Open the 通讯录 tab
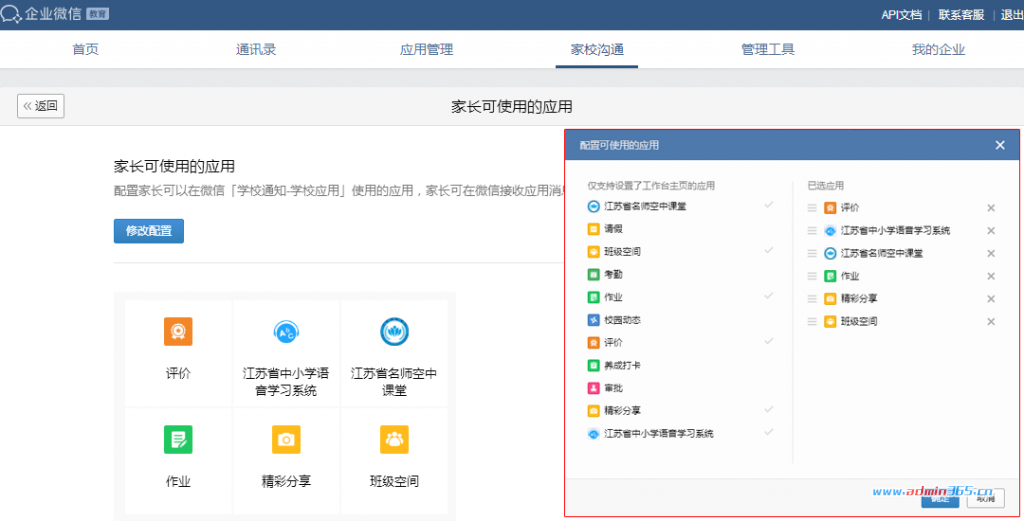1024x521 pixels. (256, 50)
